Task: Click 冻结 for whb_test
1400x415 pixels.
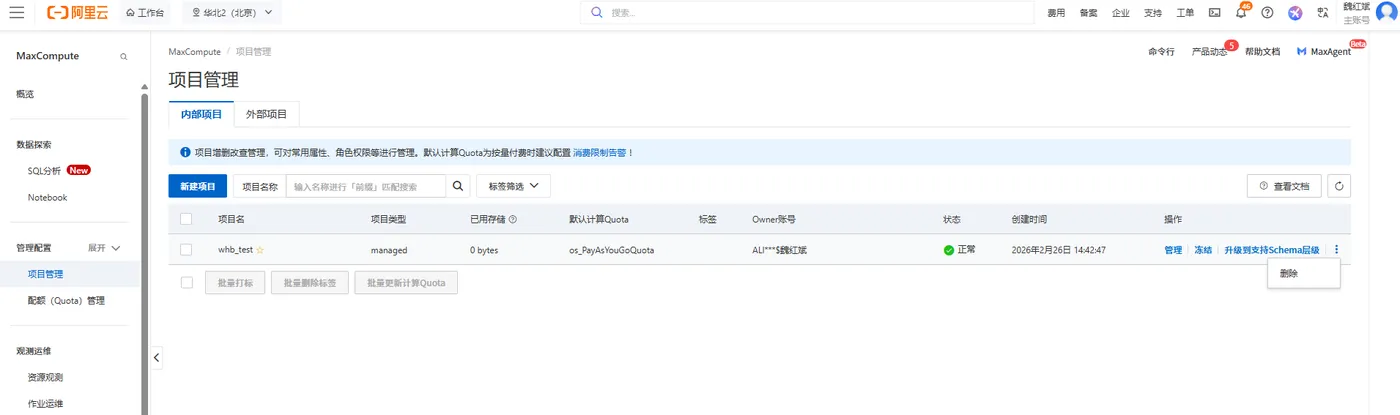Action: point(1203,250)
